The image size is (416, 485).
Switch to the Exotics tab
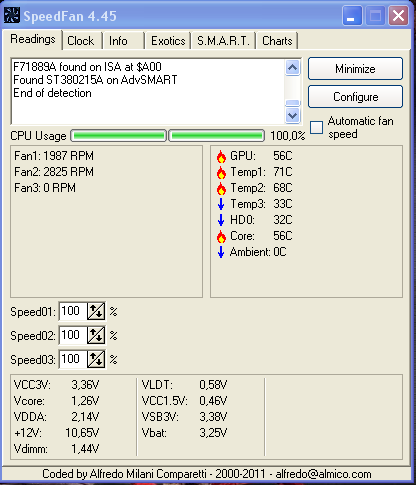pos(168,41)
